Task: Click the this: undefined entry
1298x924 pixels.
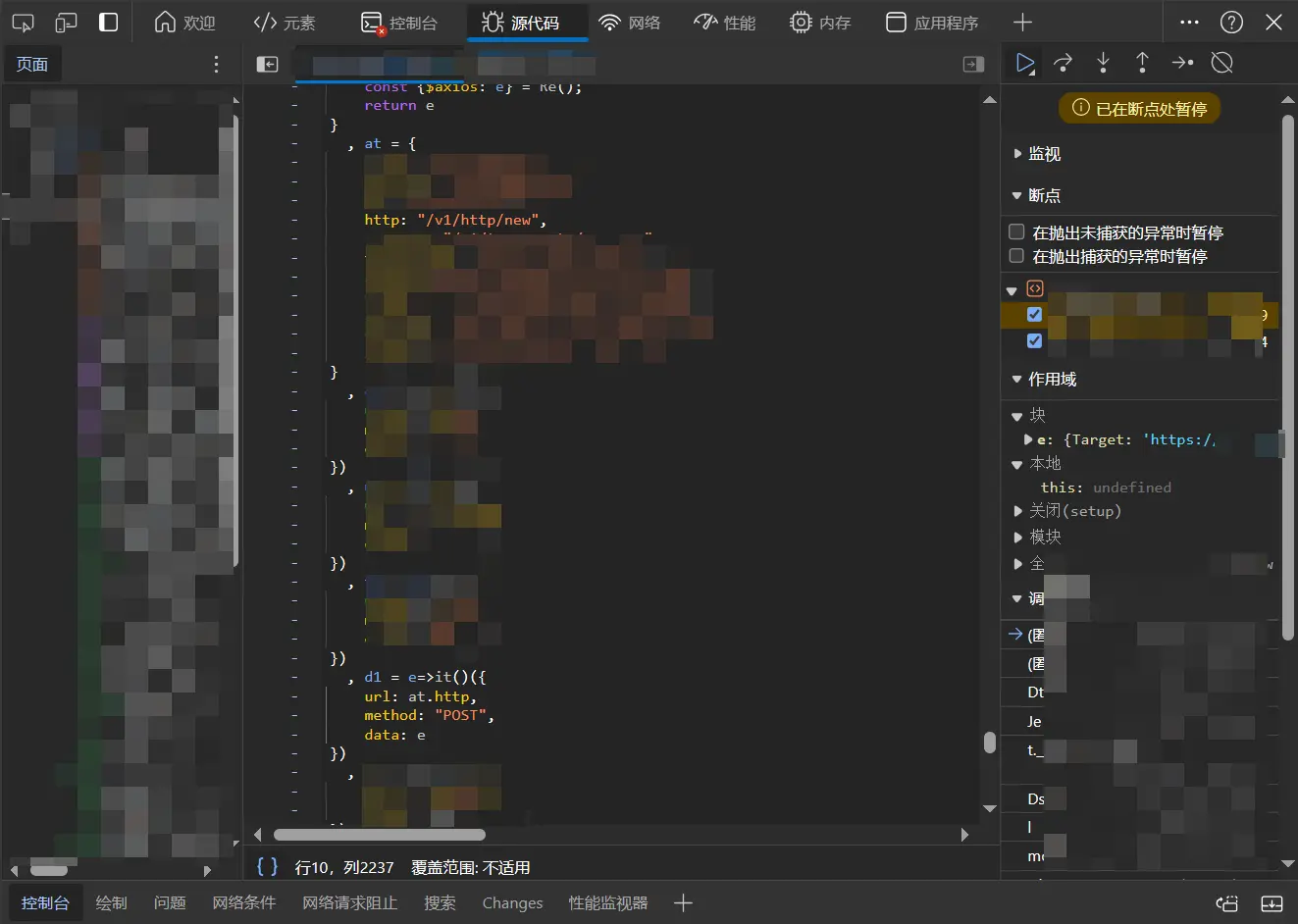Action: coord(1106,488)
